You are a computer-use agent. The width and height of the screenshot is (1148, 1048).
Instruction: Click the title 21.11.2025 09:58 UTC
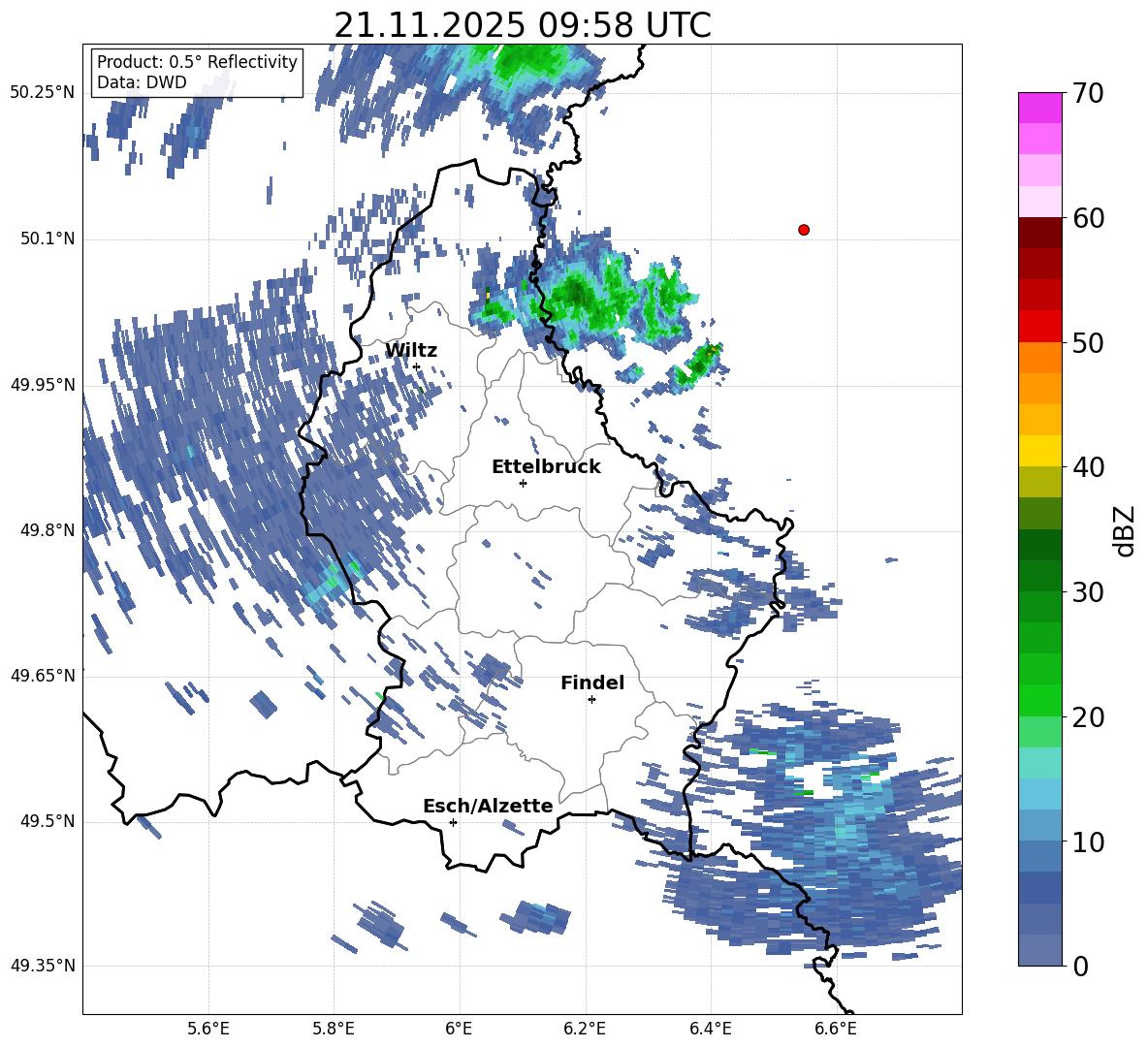[523, 25]
